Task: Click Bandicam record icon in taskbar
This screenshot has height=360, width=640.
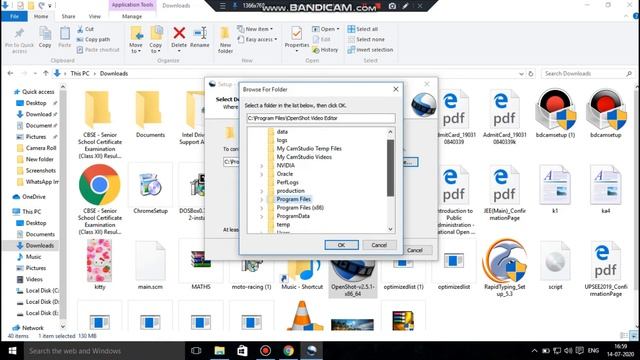Action: click(266, 351)
